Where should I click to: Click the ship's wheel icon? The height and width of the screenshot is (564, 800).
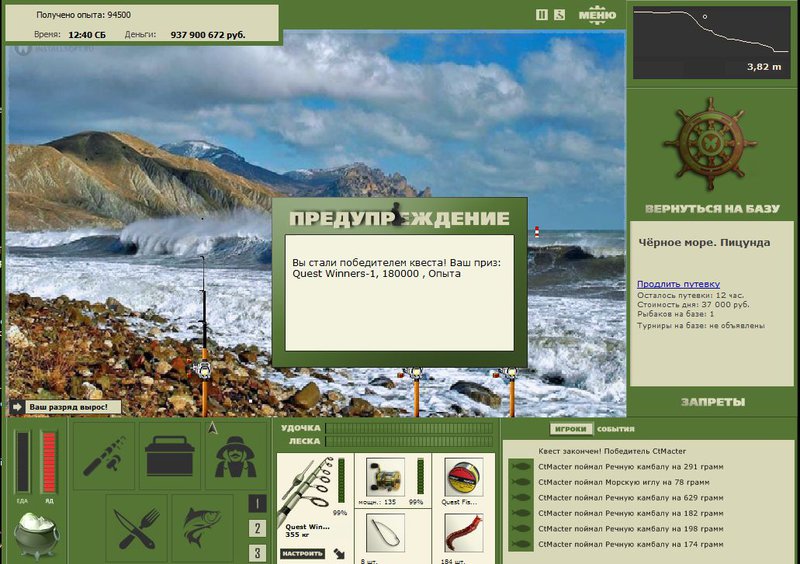709,144
